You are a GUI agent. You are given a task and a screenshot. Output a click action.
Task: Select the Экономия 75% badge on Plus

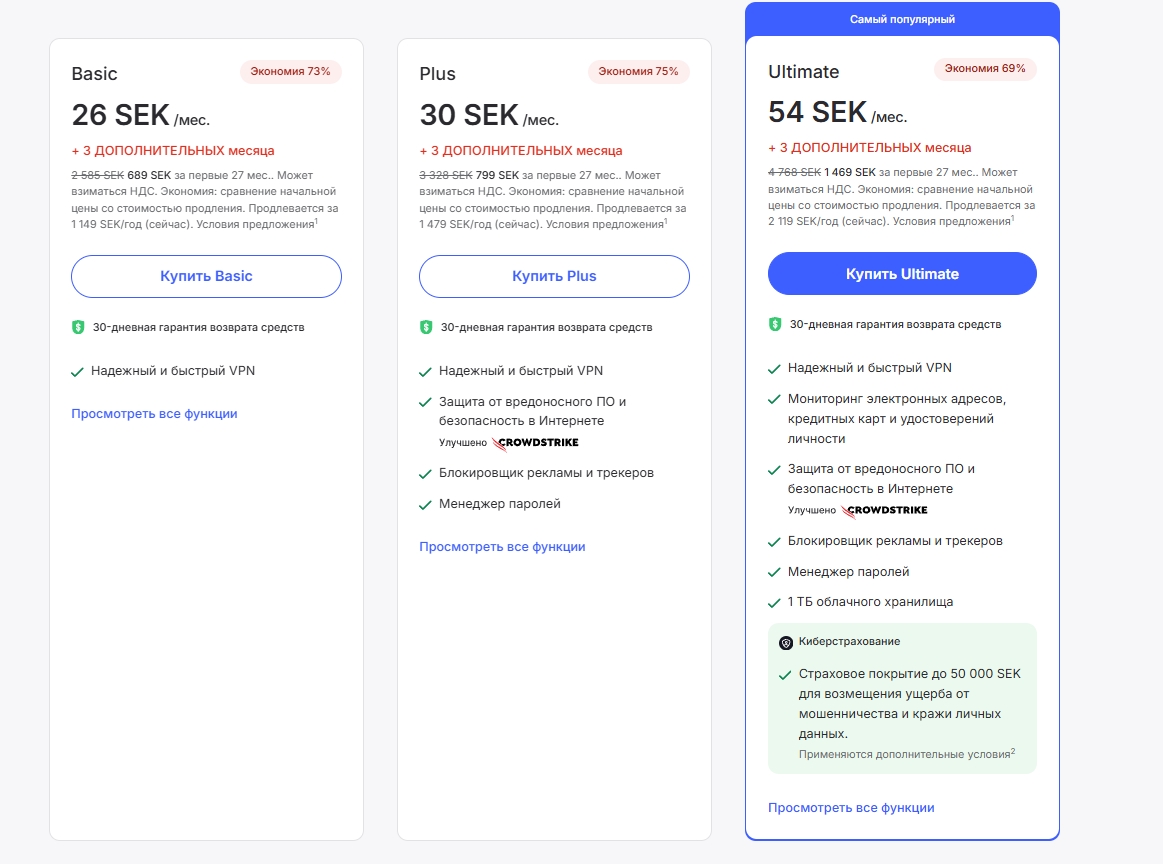pyautogui.click(x=638, y=71)
